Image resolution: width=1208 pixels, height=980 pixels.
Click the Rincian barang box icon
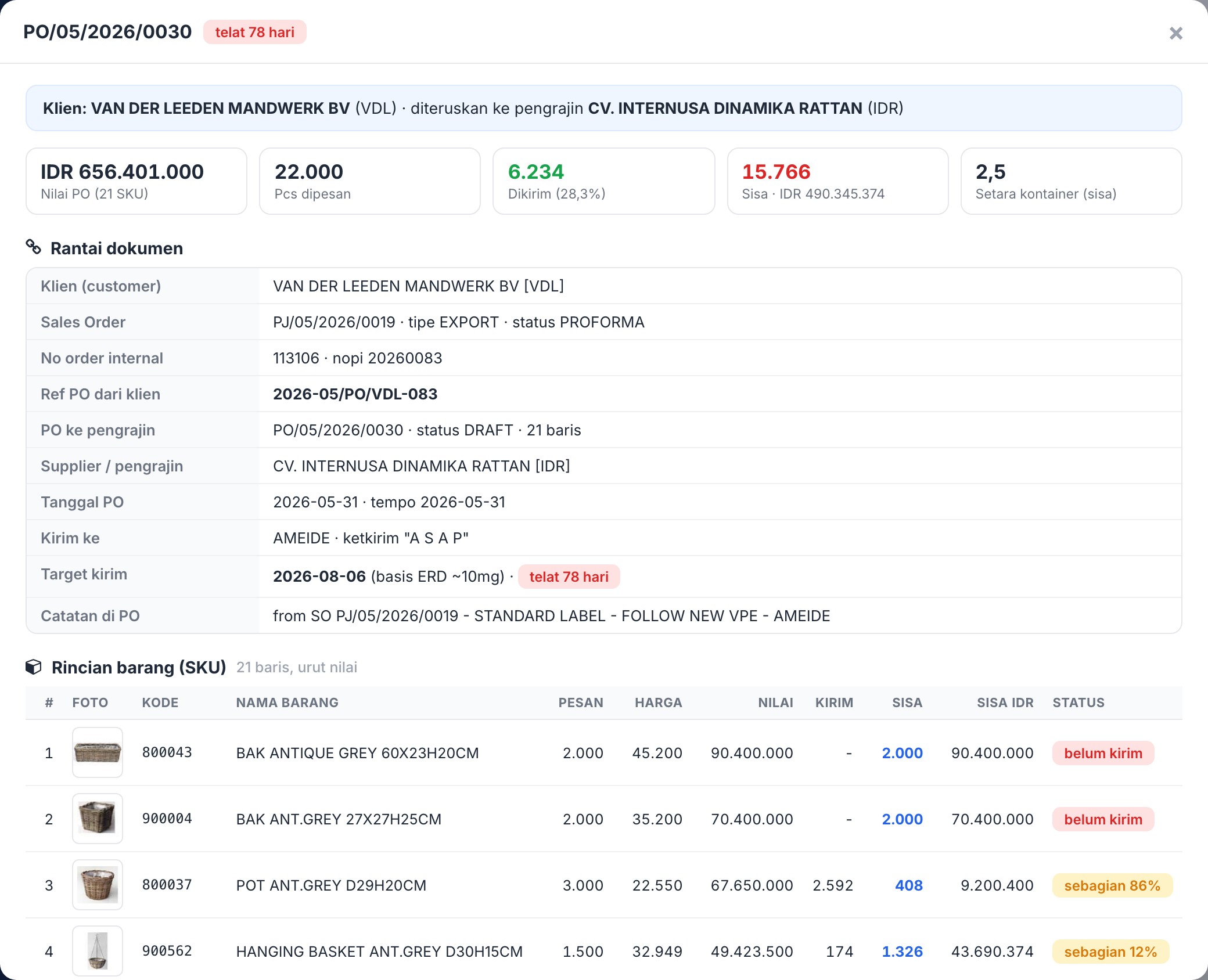pyautogui.click(x=34, y=667)
